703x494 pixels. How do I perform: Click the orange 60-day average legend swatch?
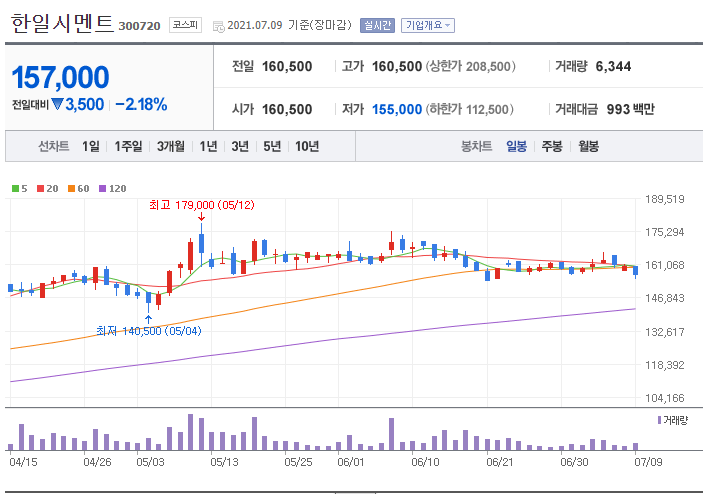point(71,189)
